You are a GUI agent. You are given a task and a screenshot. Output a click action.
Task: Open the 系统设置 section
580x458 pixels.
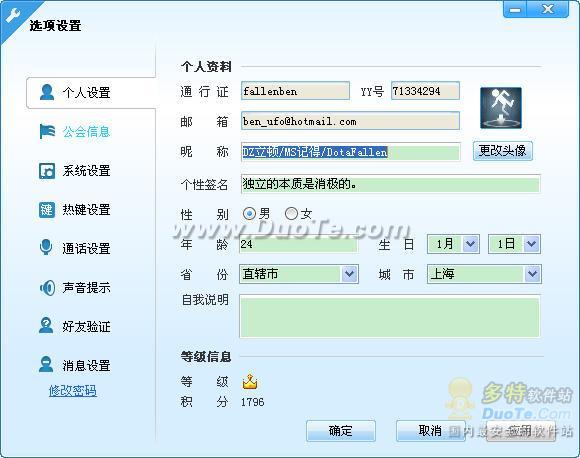(x=87, y=171)
